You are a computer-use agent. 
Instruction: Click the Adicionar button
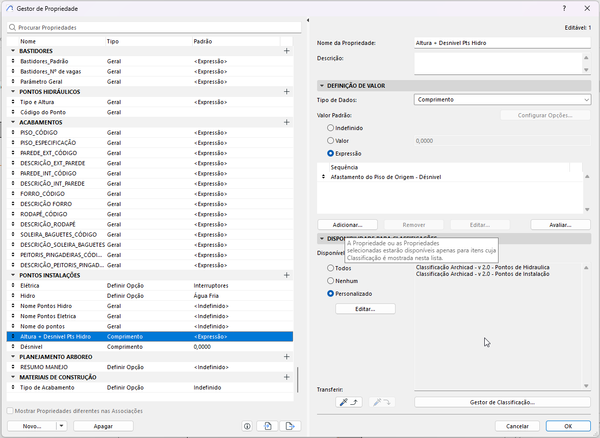347,225
